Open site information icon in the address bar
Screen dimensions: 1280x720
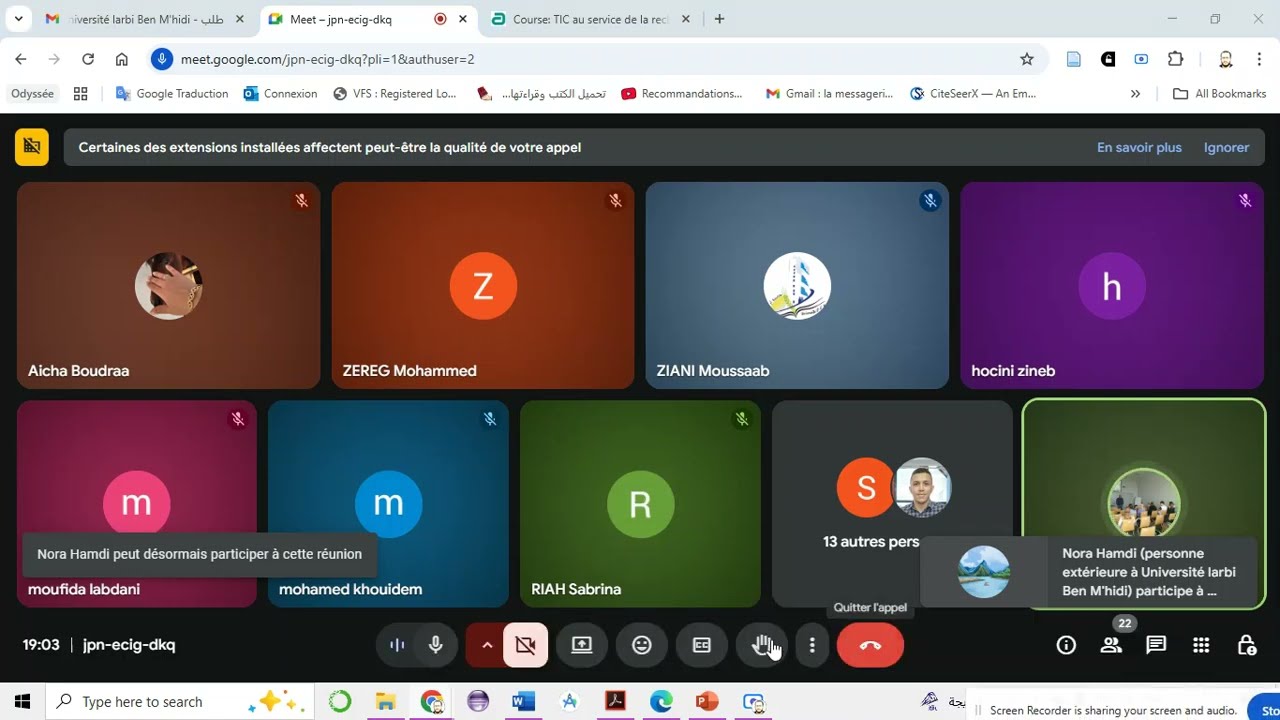[x=162, y=59]
